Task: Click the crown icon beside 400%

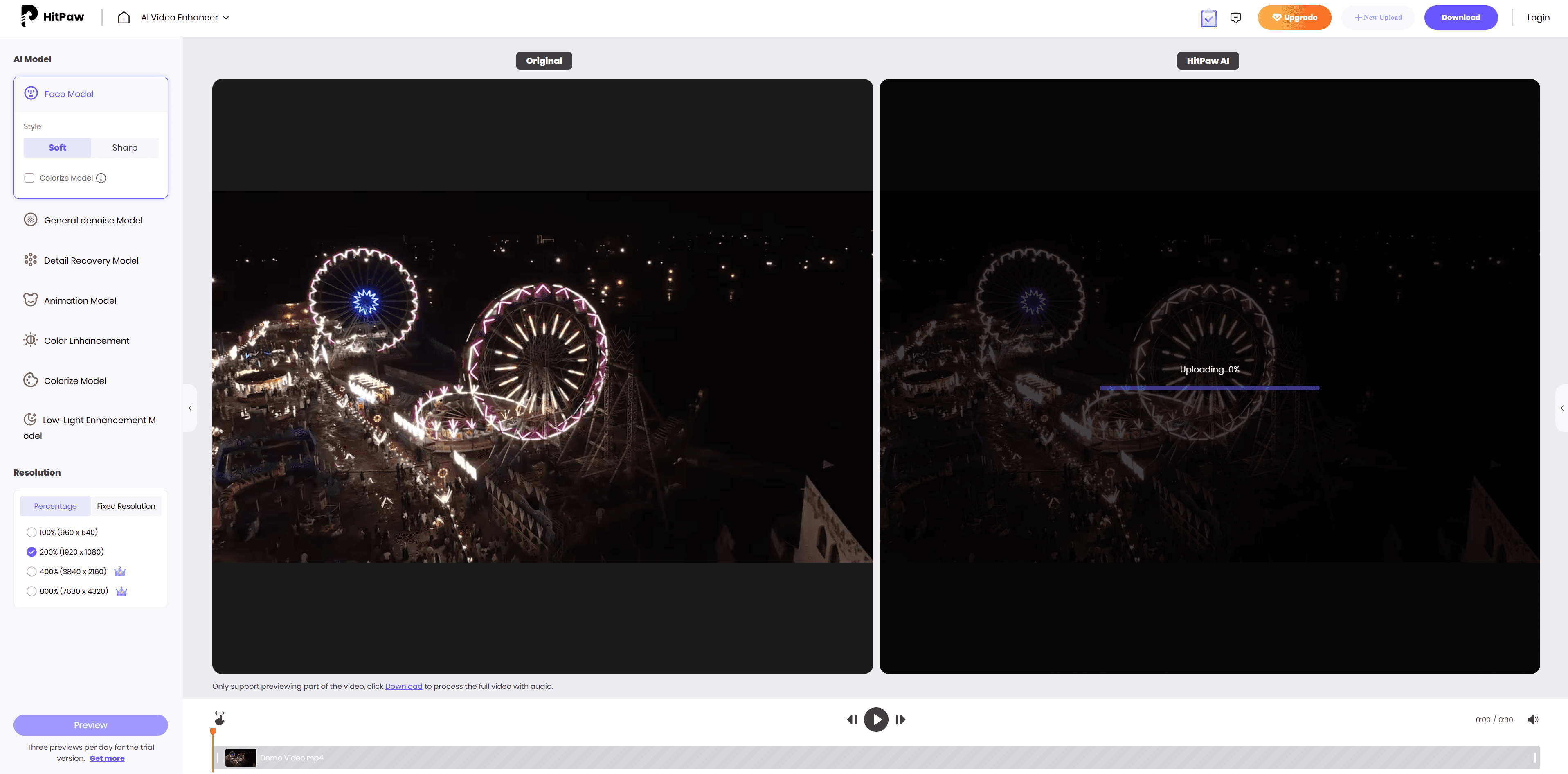Action: tap(120, 571)
